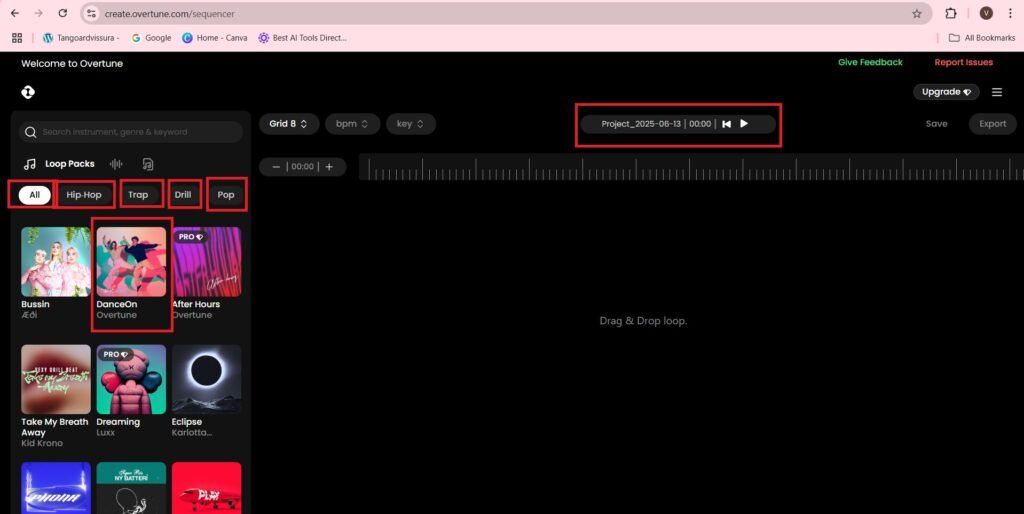Open the DanceOn loop pack thumbnail

(x=131, y=261)
